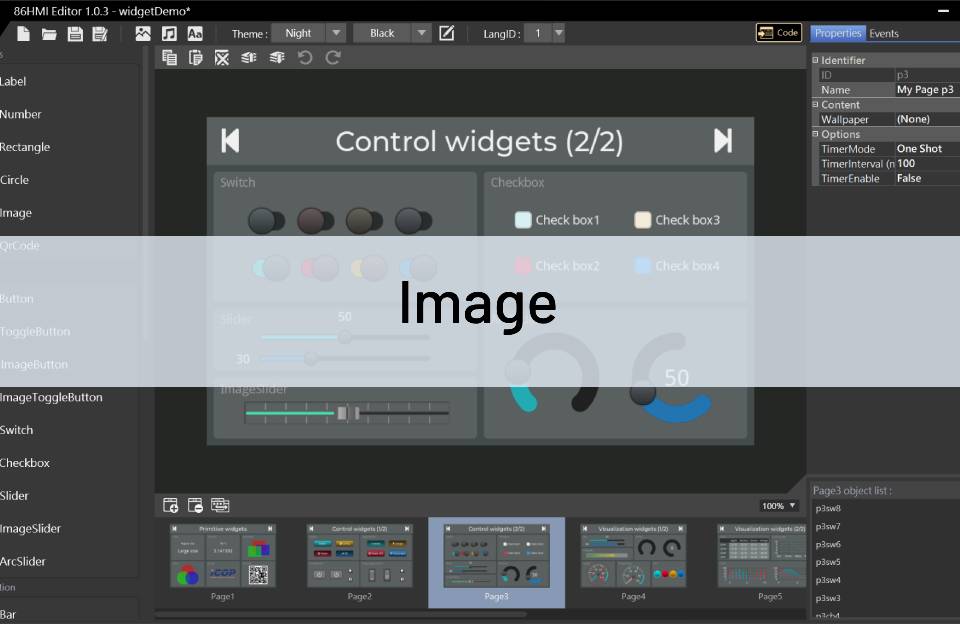
Task: Create a new project file
Action: (22, 33)
